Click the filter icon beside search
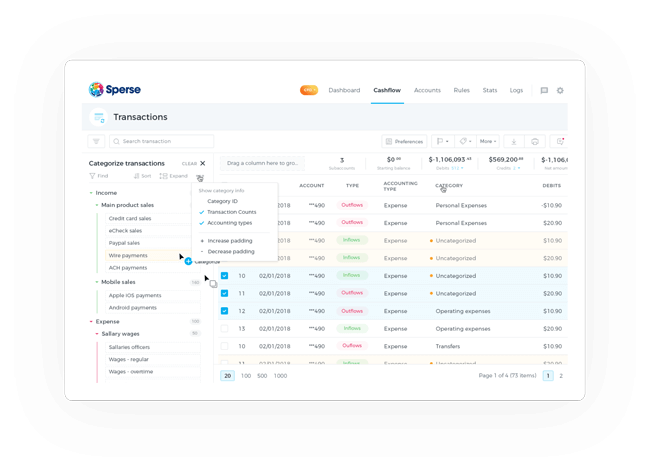 (x=96, y=142)
